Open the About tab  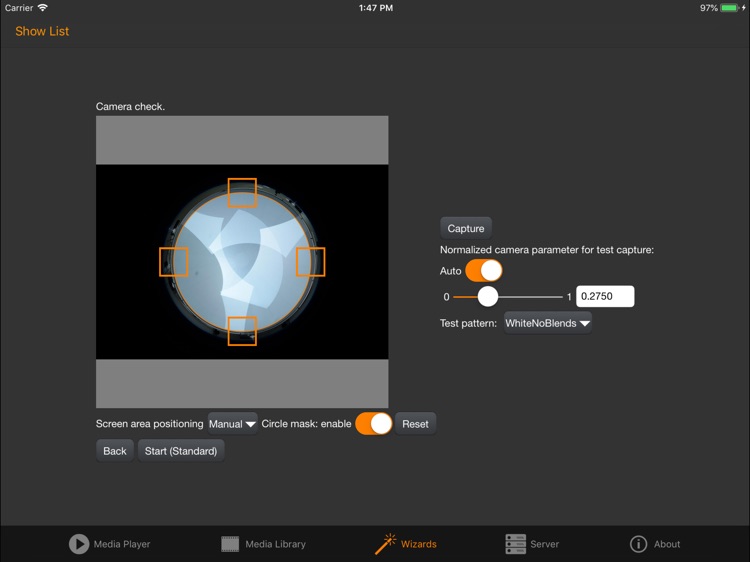point(655,544)
